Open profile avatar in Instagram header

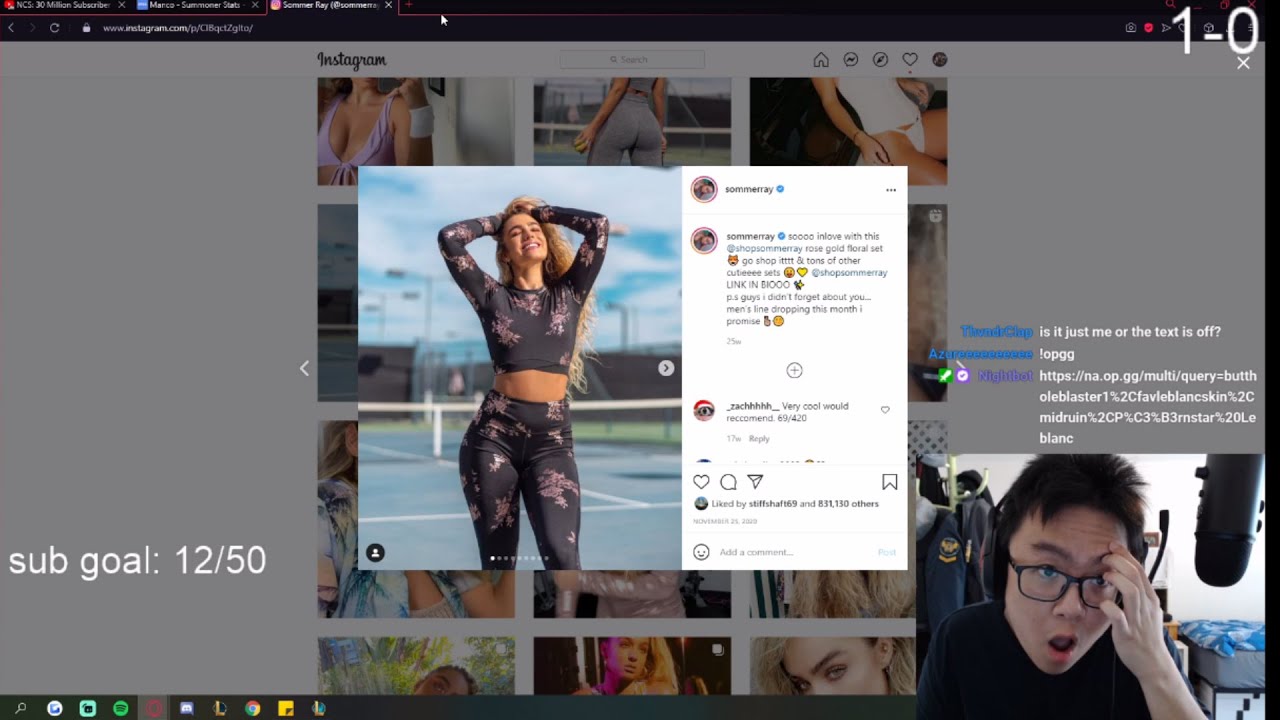tap(939, 60)
